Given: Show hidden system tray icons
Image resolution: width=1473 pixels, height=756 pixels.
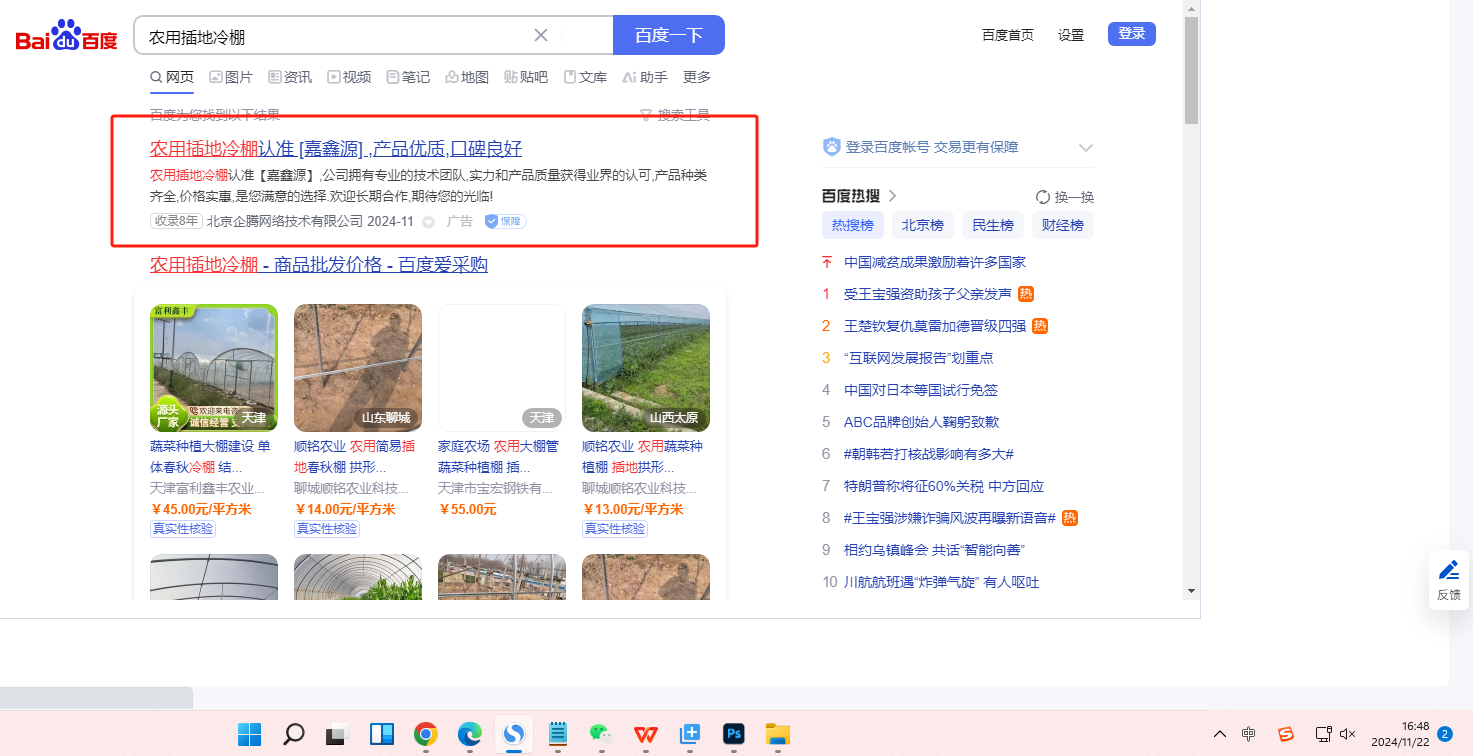Looking at the screenshot, I should (1219, 734).
